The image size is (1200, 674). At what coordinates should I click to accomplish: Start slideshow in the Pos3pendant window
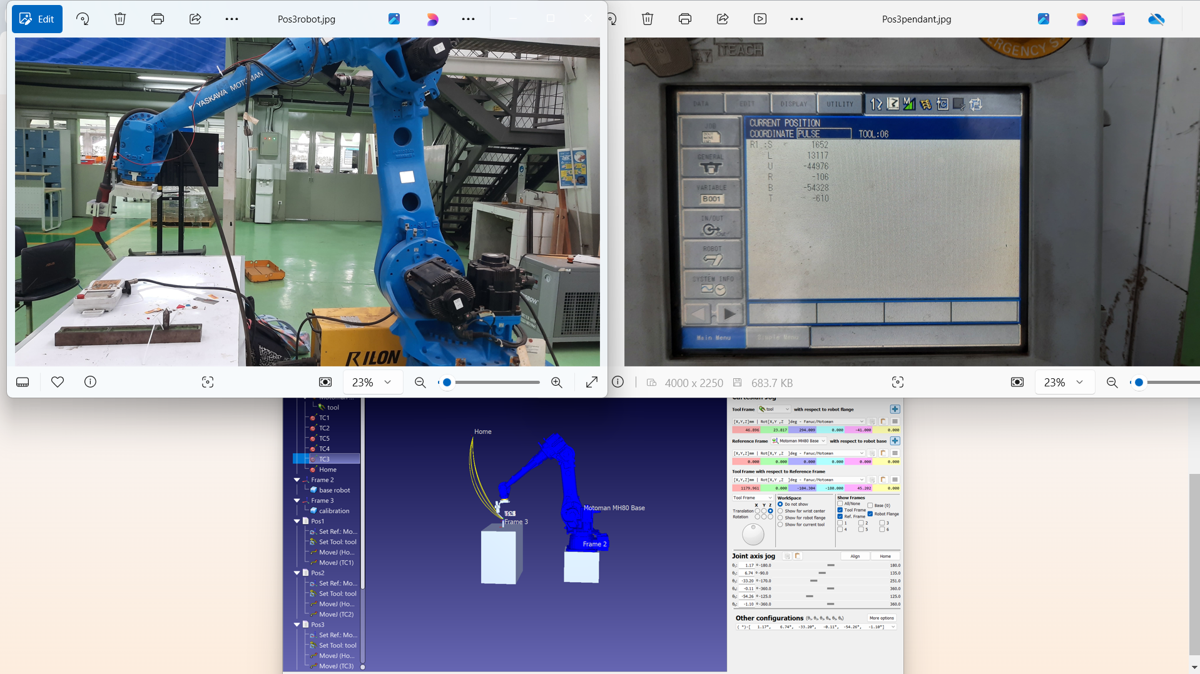pos(760,19)
